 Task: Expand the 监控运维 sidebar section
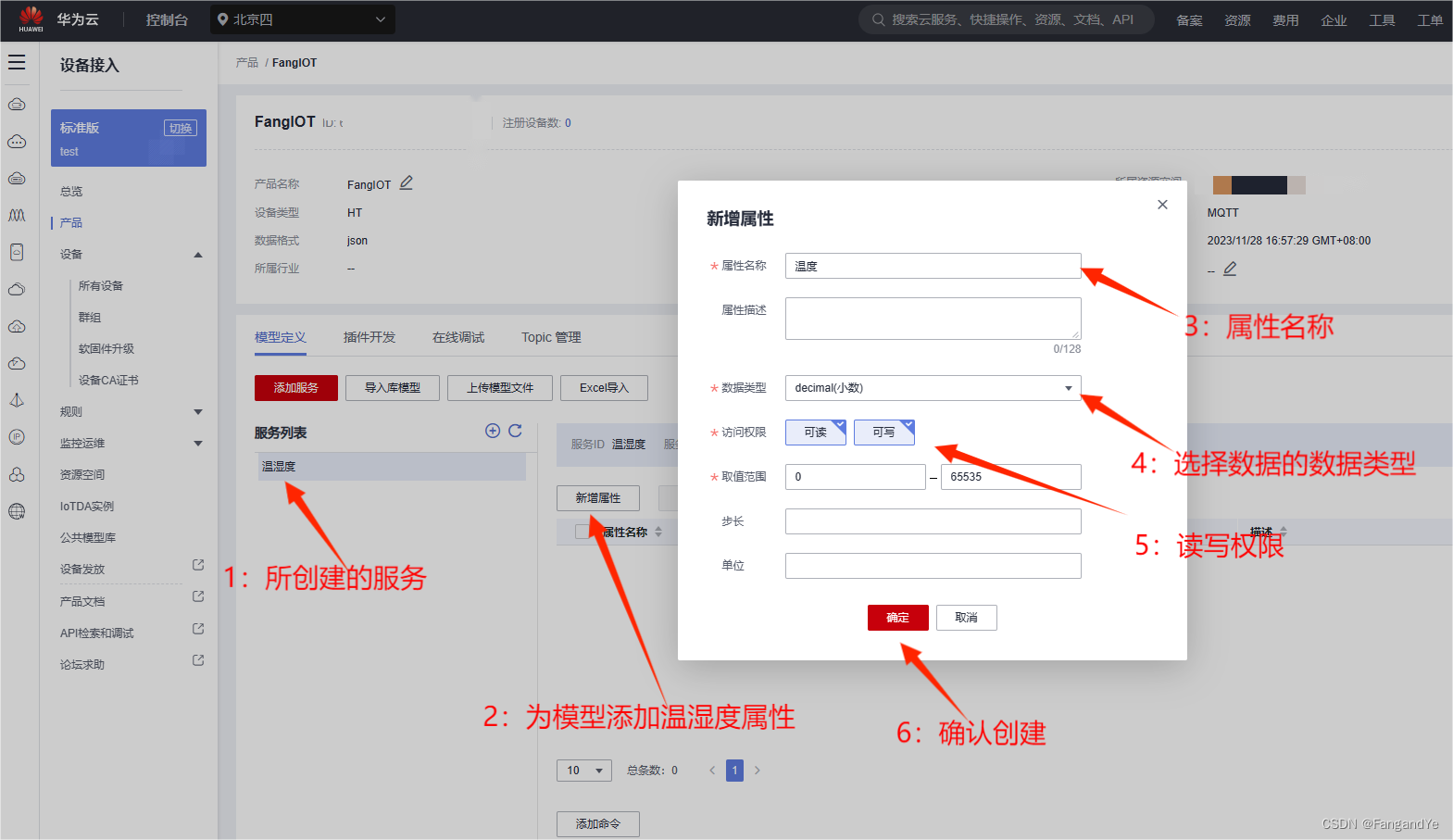(x=198, y=444)
